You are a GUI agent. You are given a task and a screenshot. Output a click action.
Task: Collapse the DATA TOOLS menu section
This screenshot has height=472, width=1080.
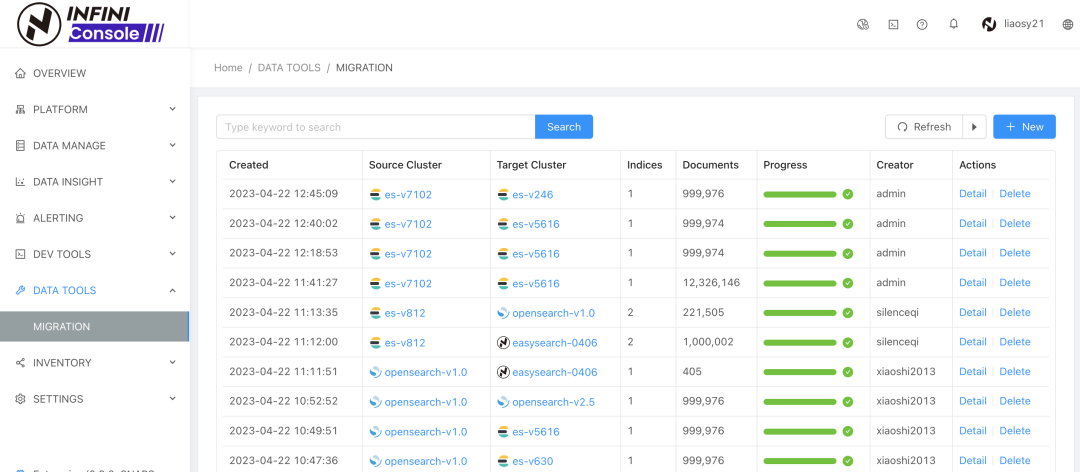pyautogui.click(x=94, y=290)
